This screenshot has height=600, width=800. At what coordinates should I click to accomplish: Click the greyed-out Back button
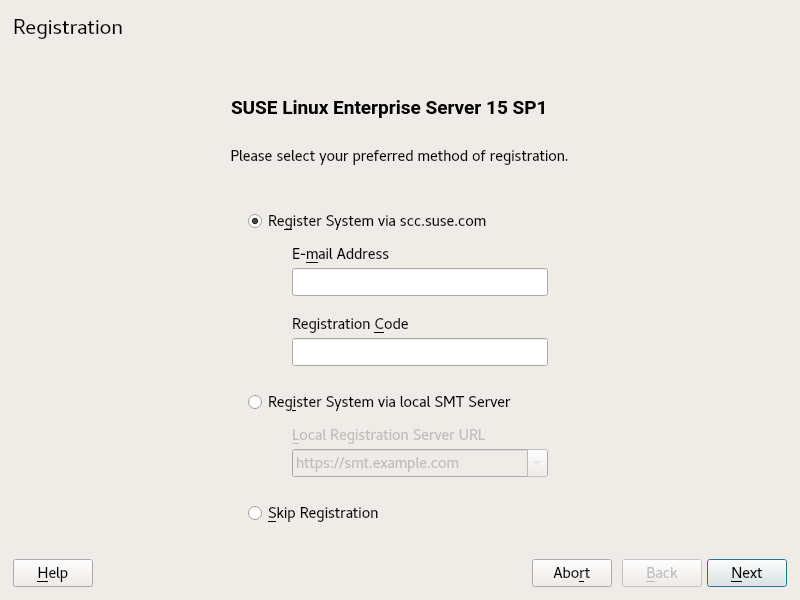[662, 573]
